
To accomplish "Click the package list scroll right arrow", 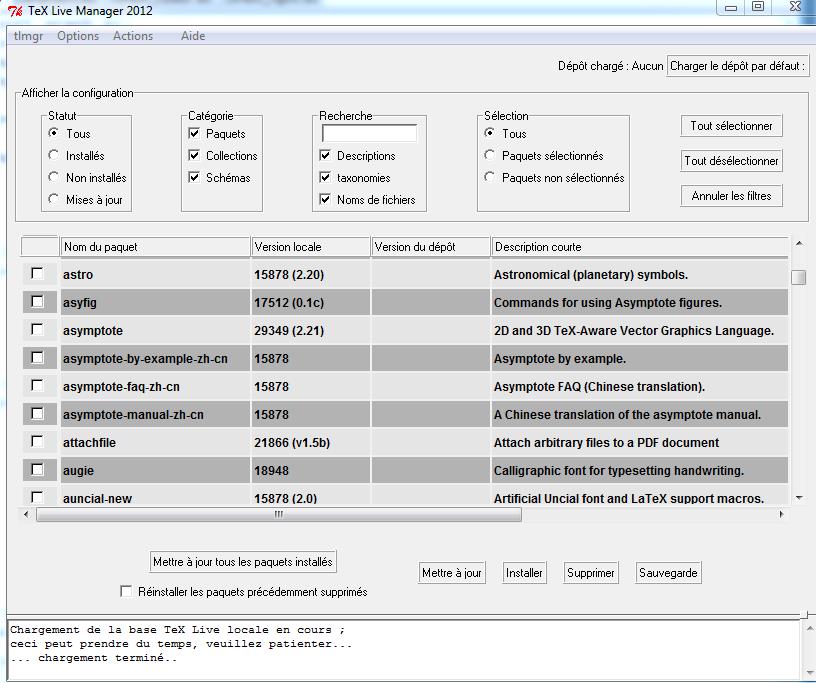I will 781,514.
